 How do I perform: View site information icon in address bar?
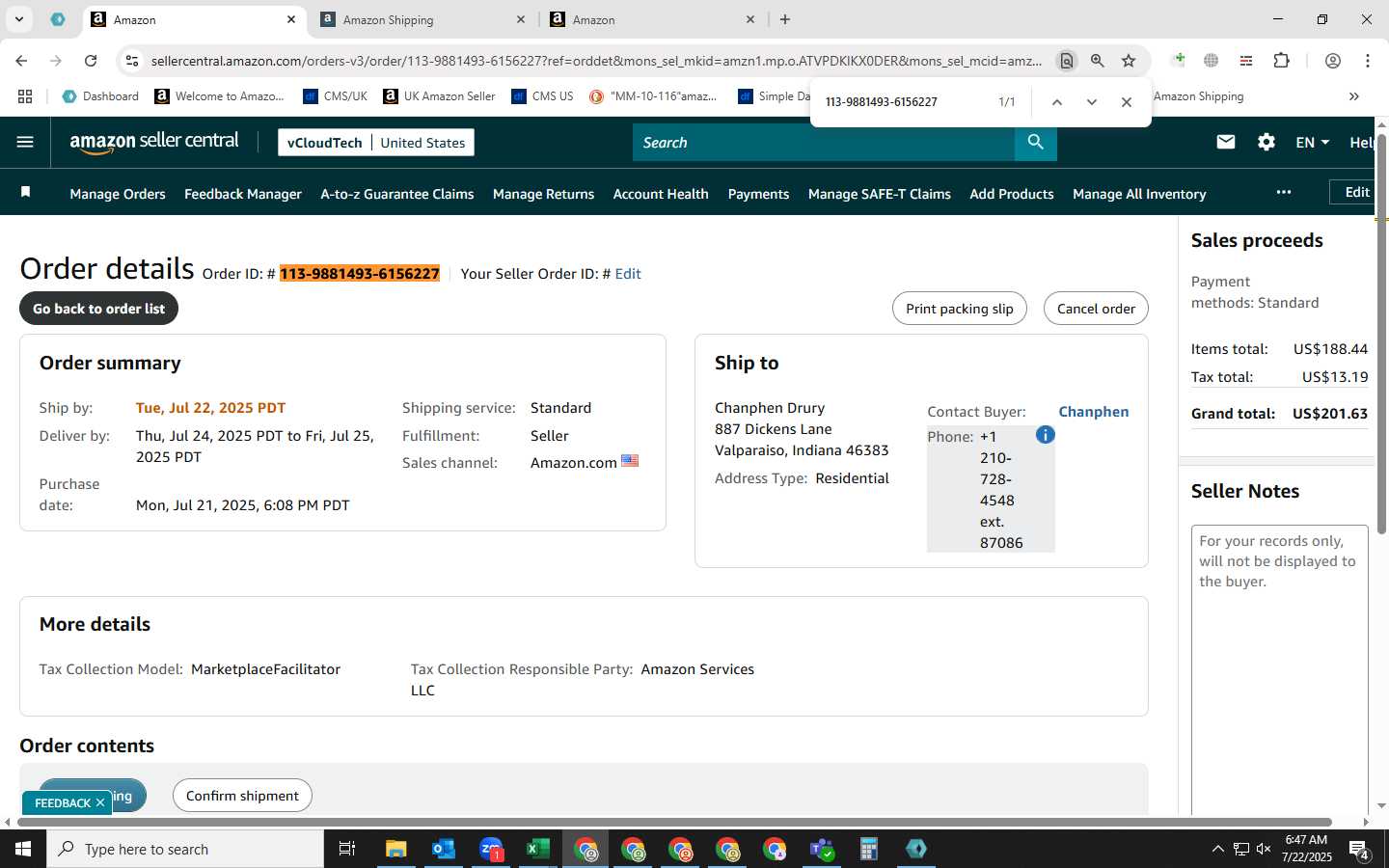coord(132,61)
